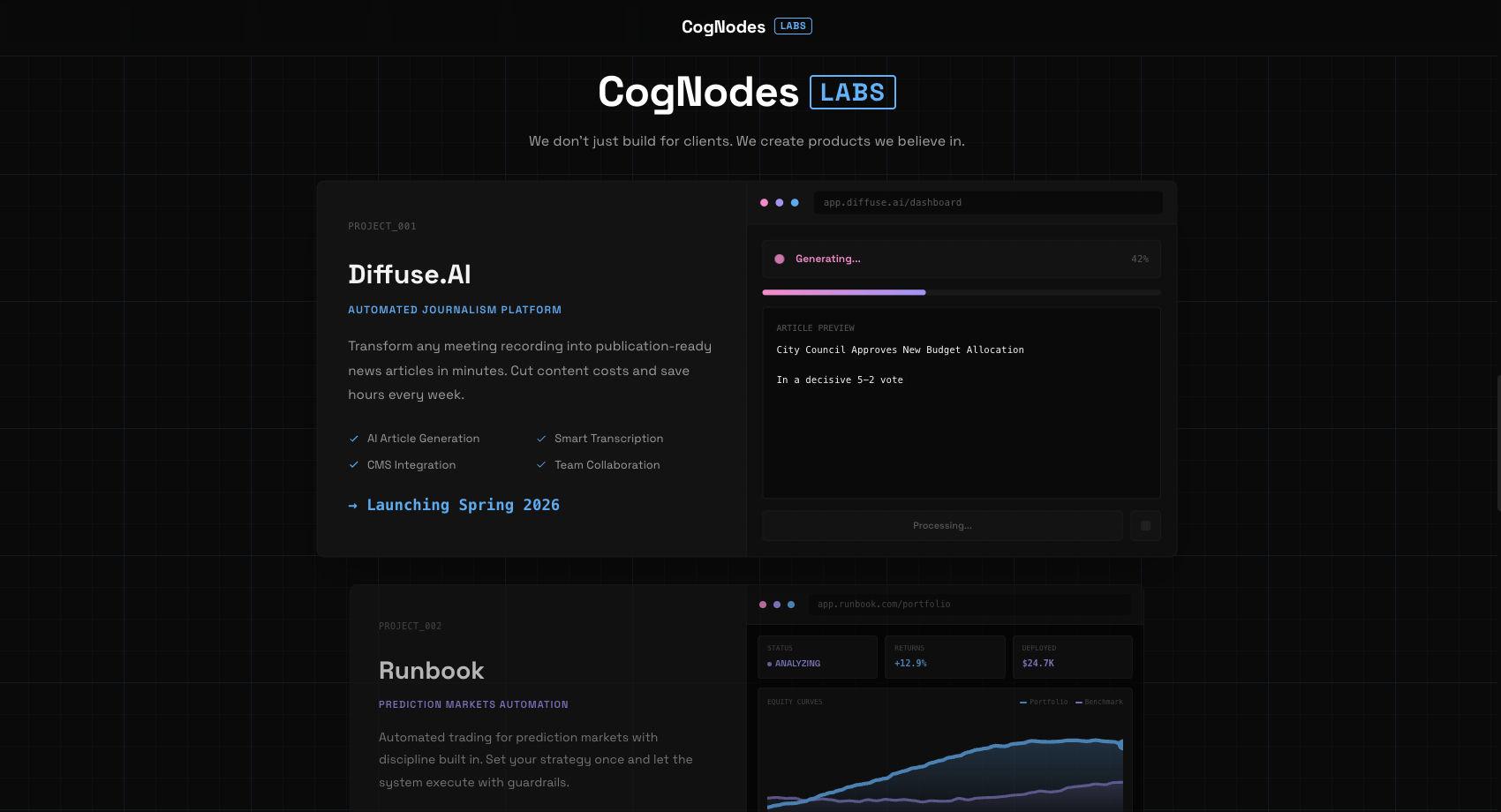Viewport: 1501px width, 812px height.
Task: Click the large LABS badge under the hero title
Action: [852, 92]
